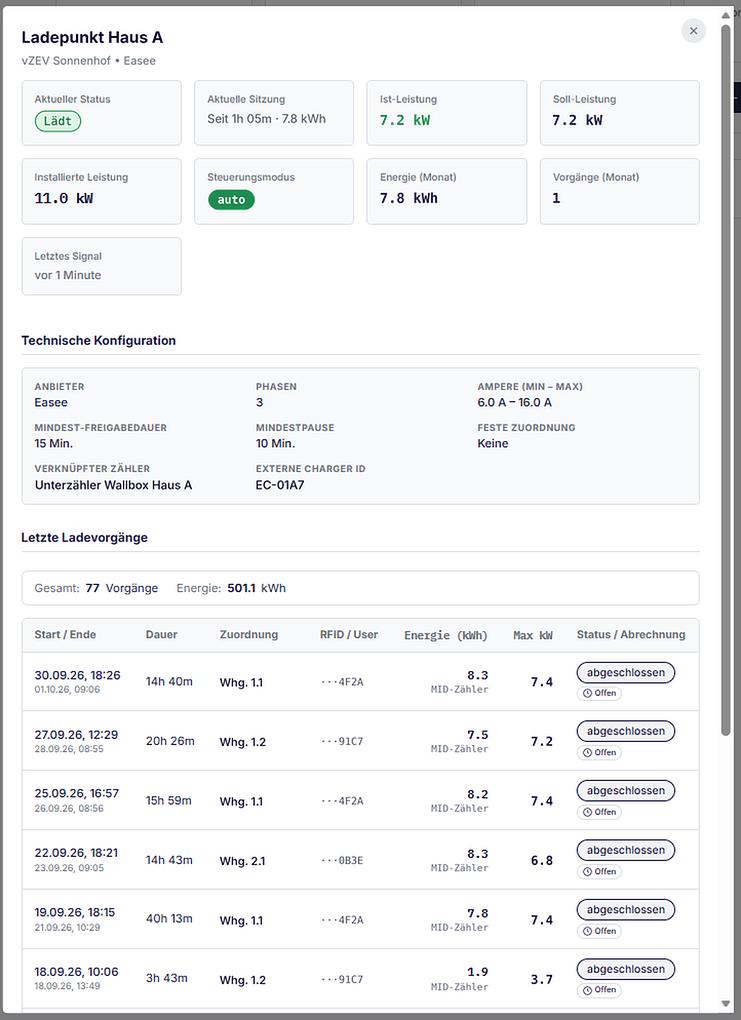Click the 'vZEV Sonnenhof • Easee' subtitle
The image size is (741, 1020).
pyautogui.click(x=88, y=61)
